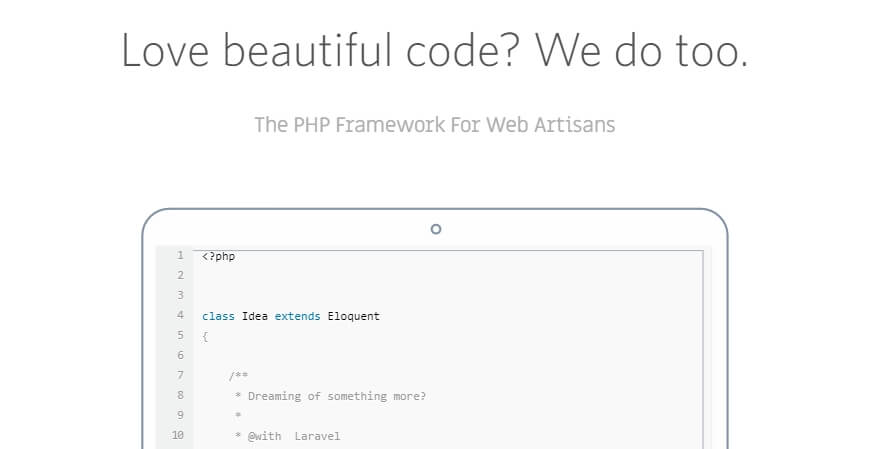Click the "Eloquent" parent class name
878x449 pixels.
click(x=354, y=316)
